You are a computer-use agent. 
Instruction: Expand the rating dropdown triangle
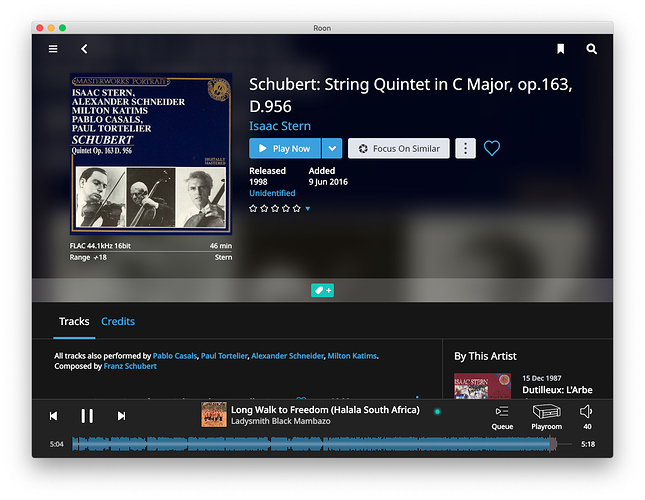[308, 209]
